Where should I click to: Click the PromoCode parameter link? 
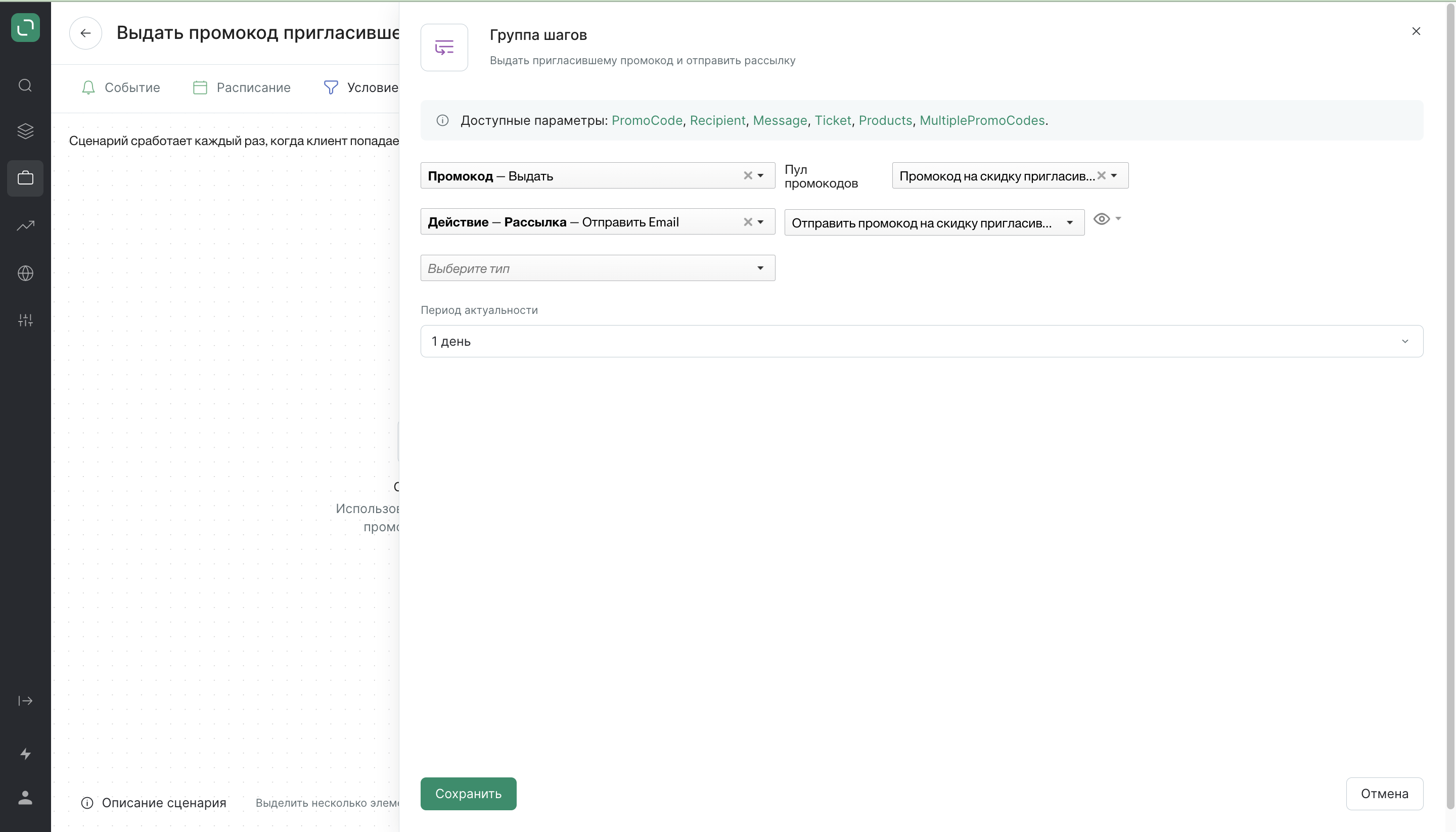pos(647,121)
